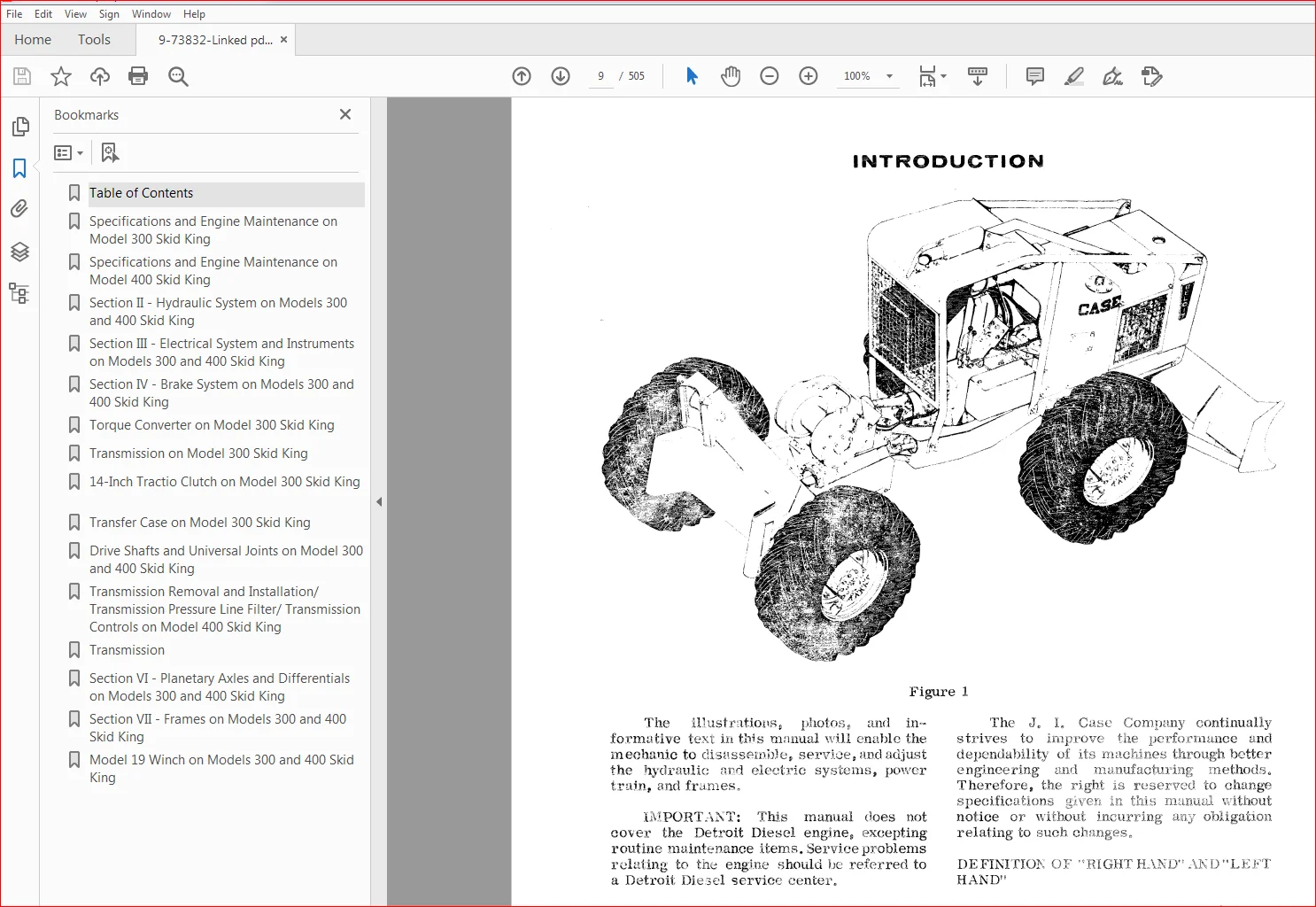Jump to Section VI Planetary Axles bookmark
The image size is (1316, 907).
[x=220, y=687]
